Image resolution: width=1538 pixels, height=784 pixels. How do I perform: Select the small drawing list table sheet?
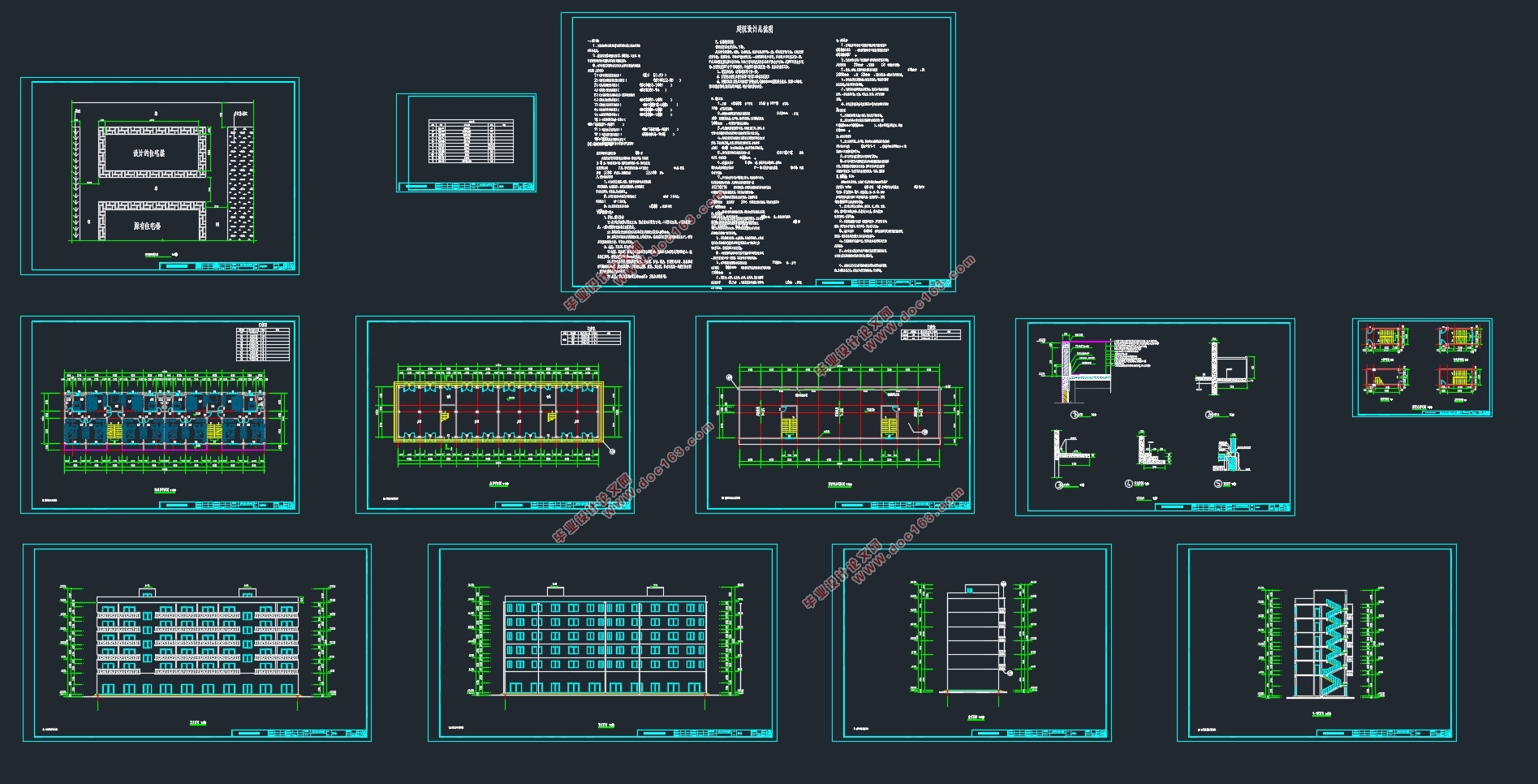(467, 143)
